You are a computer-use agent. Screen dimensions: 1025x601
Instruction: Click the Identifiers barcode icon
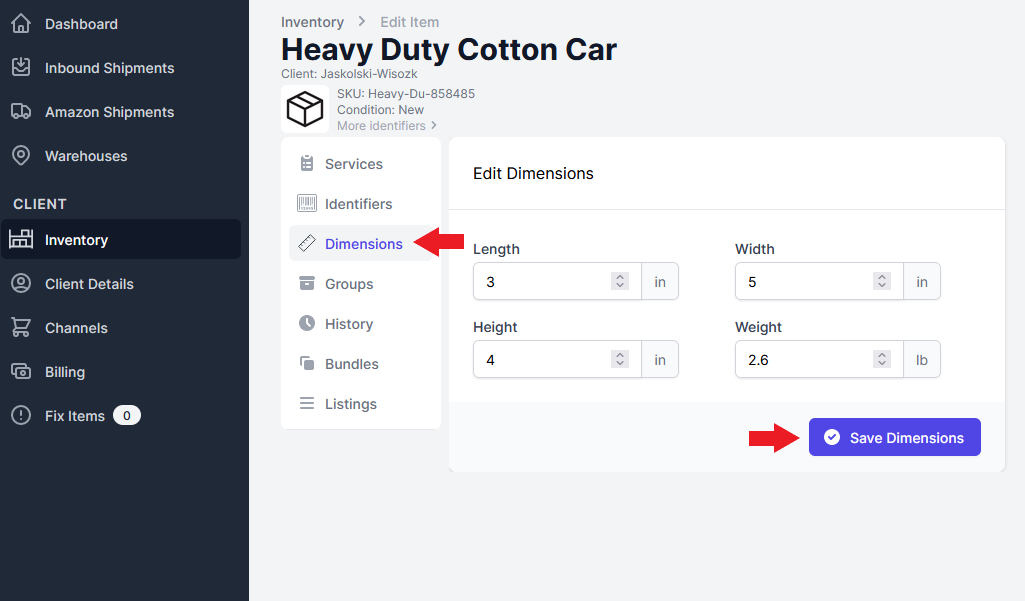tap(307, 203)
